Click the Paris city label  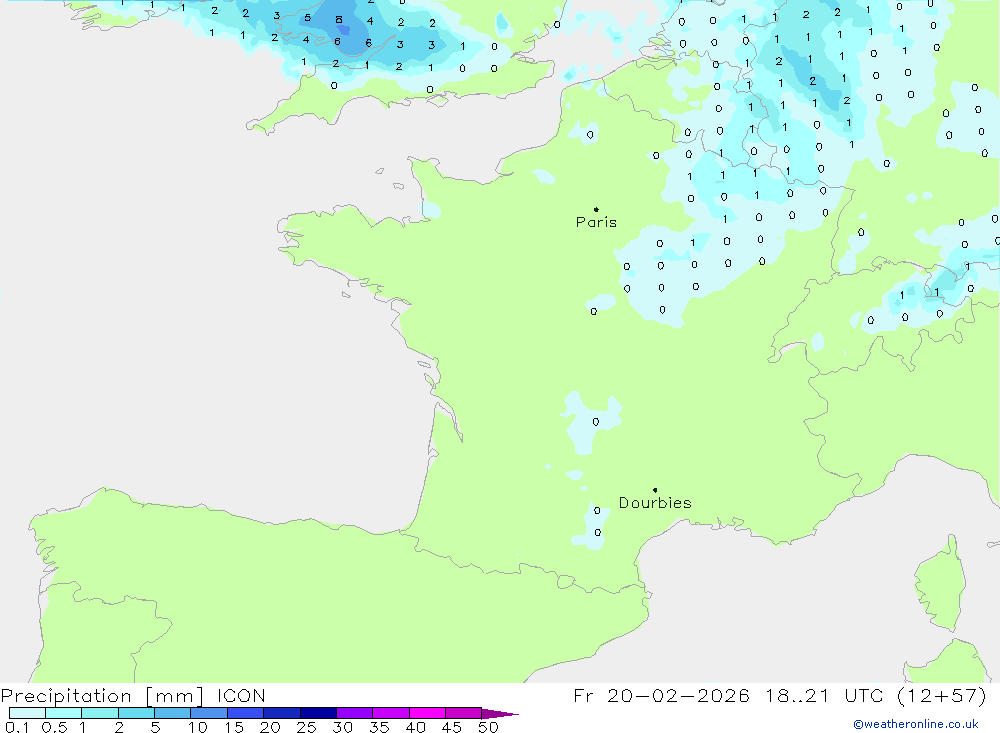596,222
